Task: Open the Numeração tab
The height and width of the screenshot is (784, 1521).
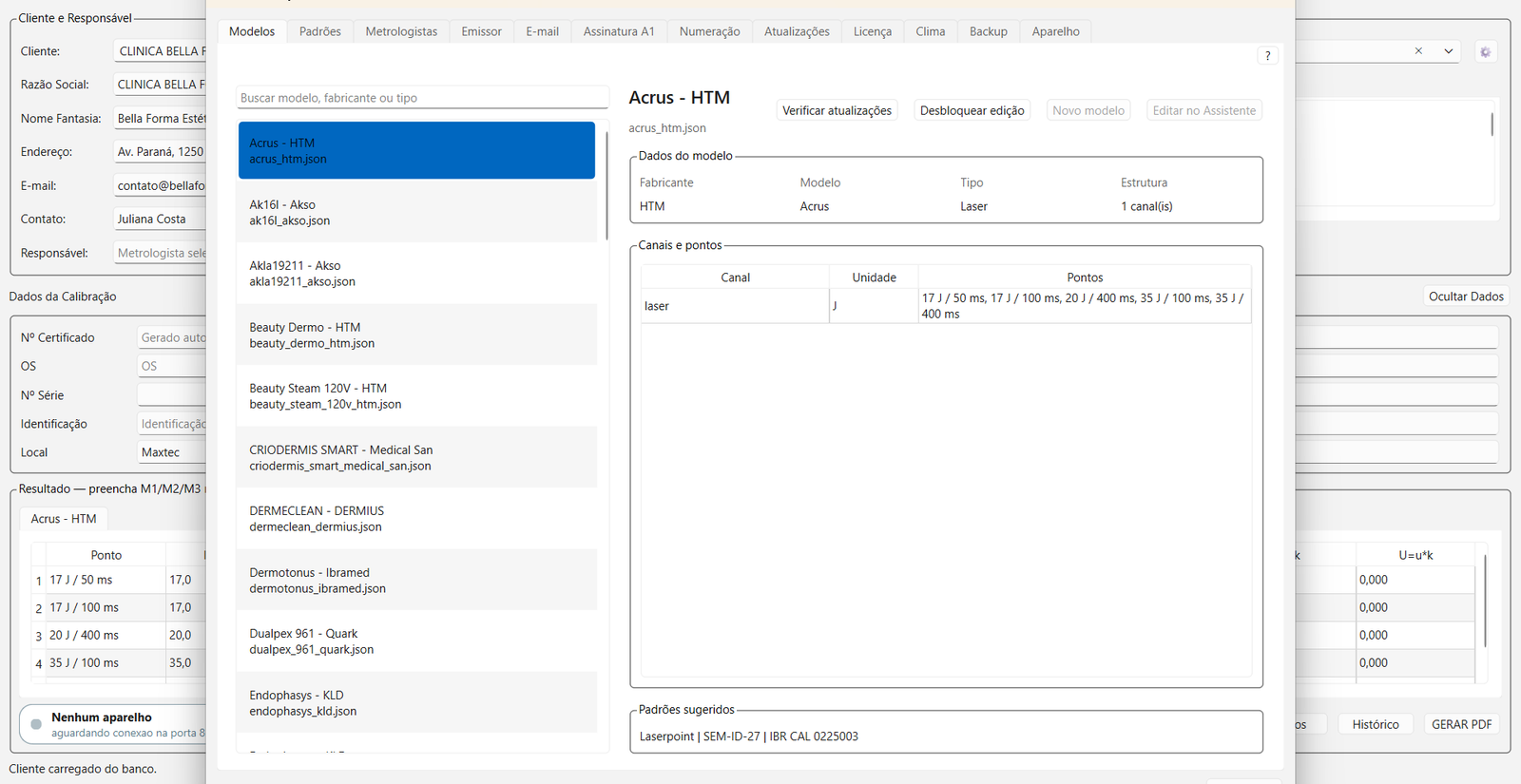Action: [710, 31]
